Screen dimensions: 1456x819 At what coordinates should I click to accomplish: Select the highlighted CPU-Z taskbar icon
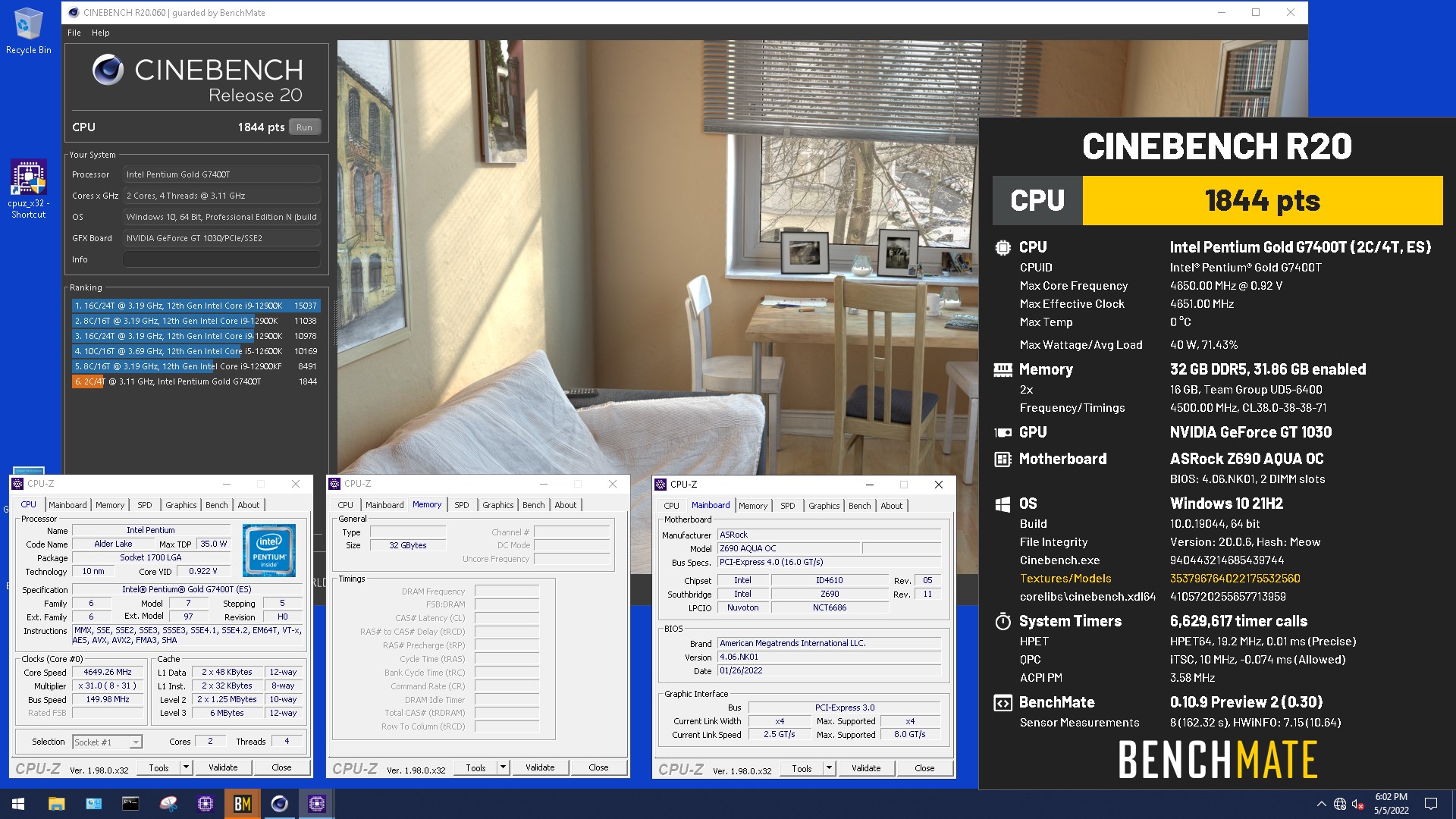317,804
